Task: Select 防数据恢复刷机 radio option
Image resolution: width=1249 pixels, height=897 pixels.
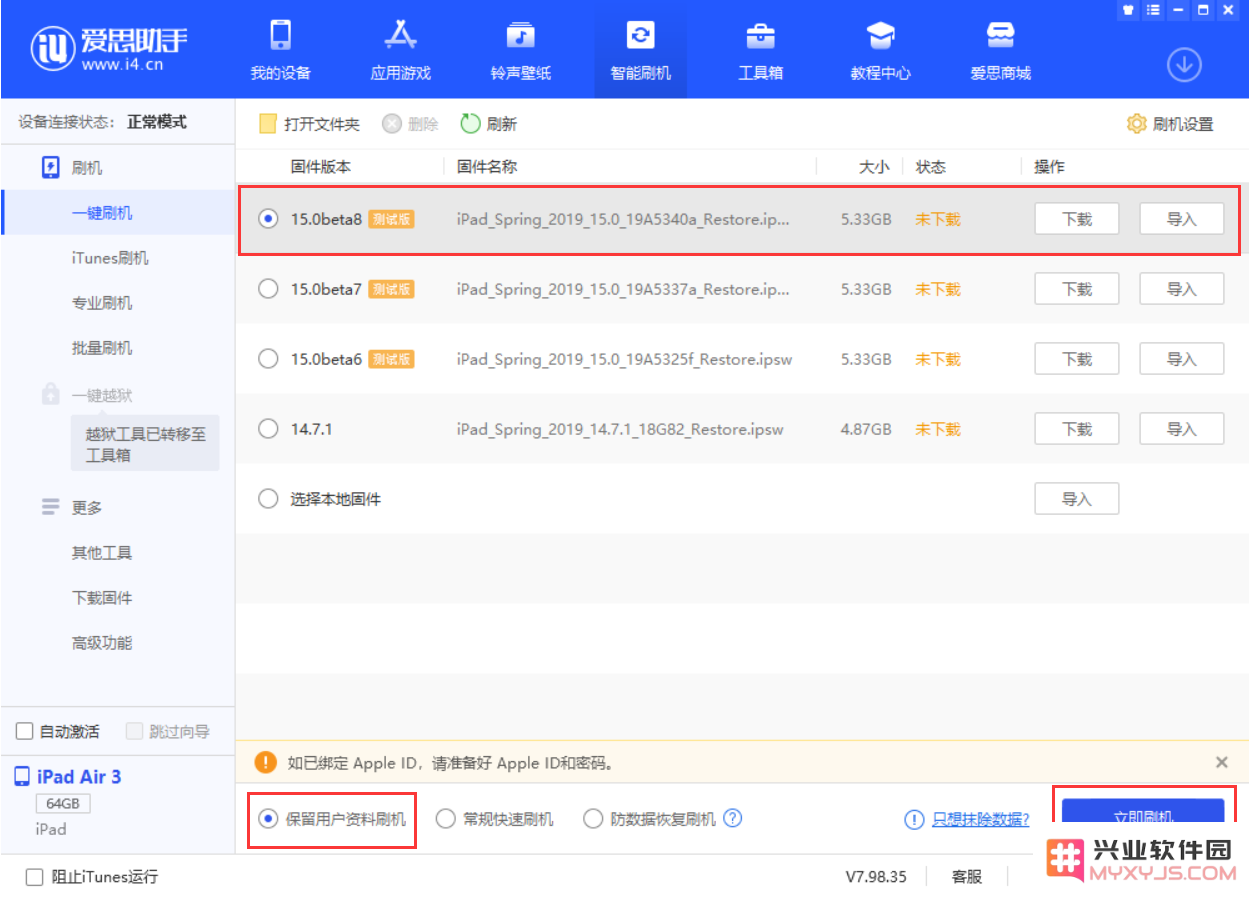Action: tap(594, 819)
